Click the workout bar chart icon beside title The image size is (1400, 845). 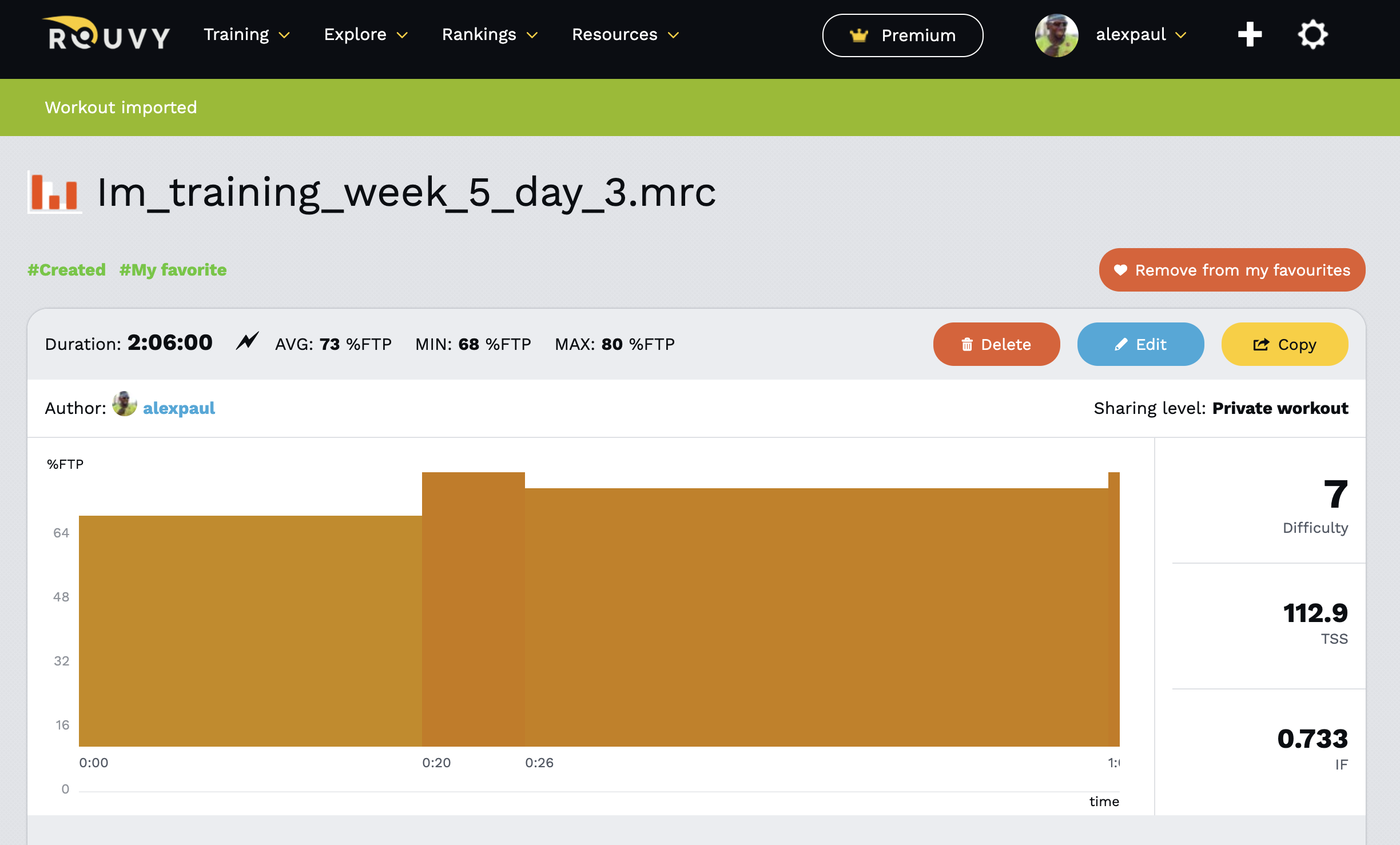pos(54,193)
